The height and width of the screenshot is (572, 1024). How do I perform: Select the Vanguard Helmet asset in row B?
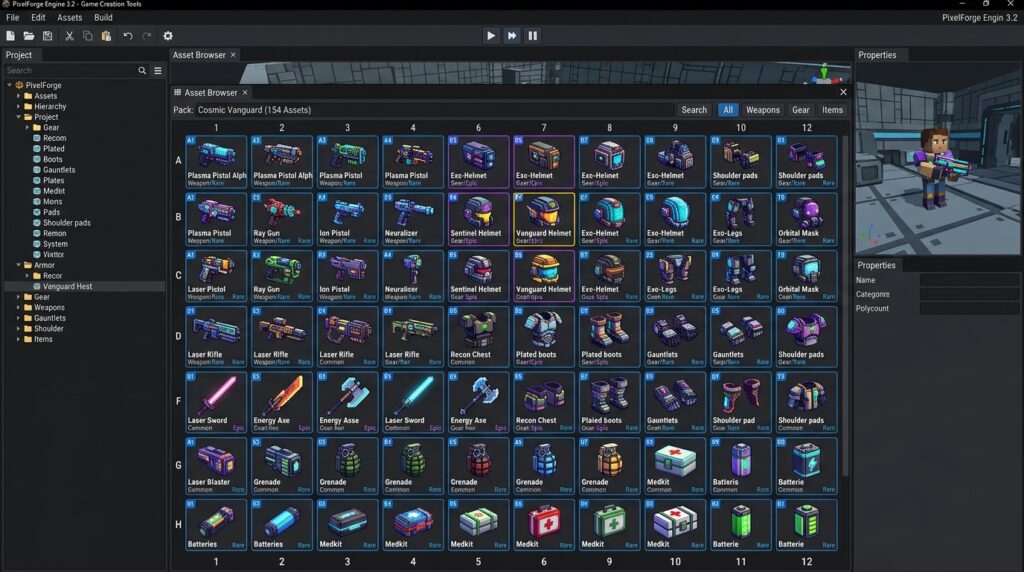[x=544, y=219]
